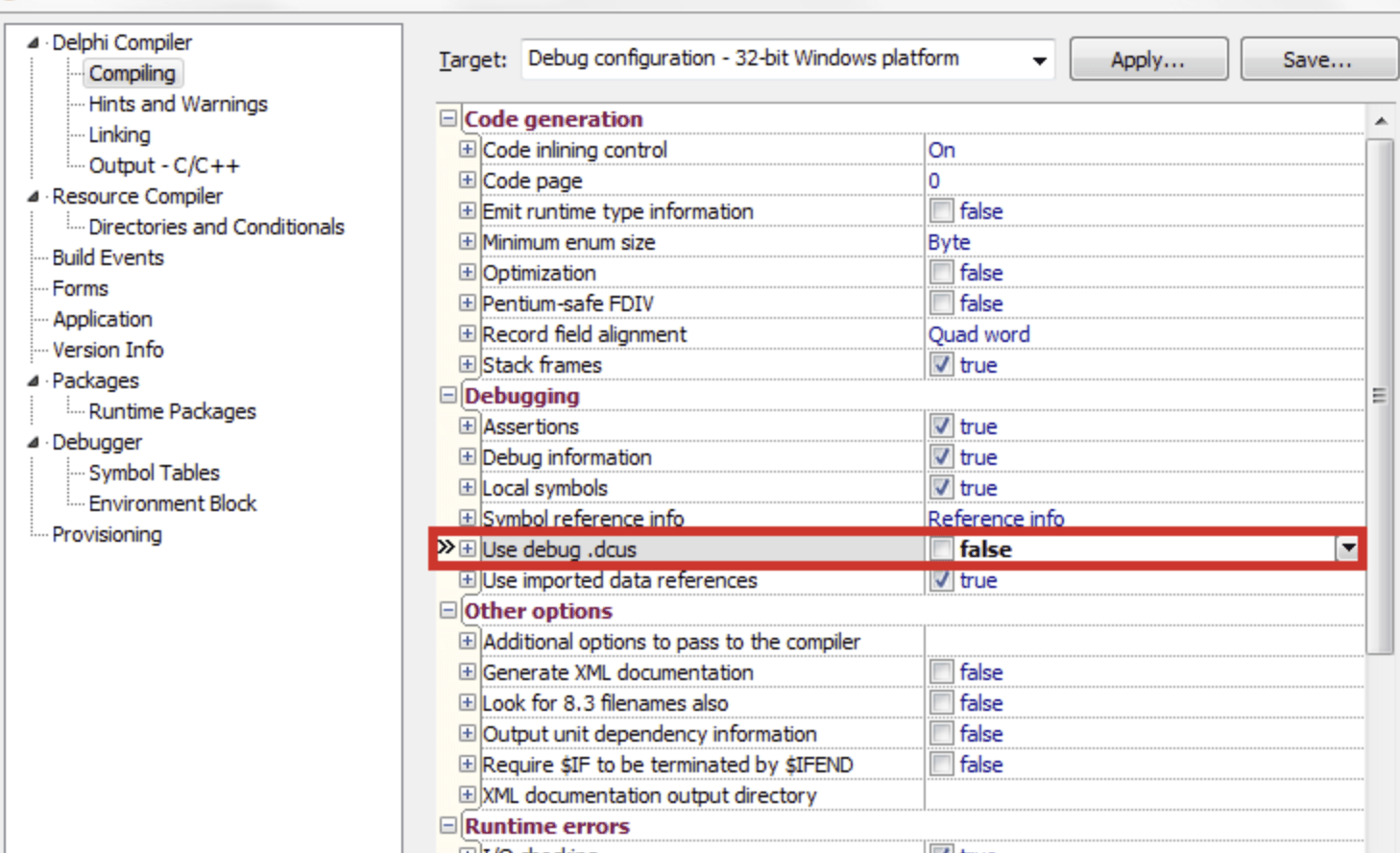Collapse the Debugger tree node
Image resolution: width=1400 pixels, height=853 pixels.
(x=34, y=442)
